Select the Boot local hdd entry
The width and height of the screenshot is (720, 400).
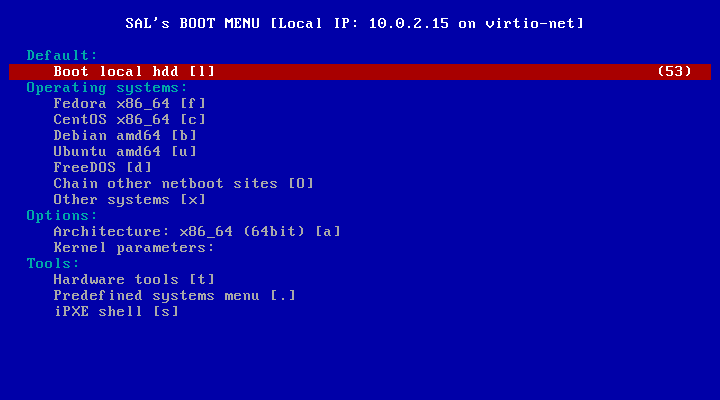point(360,72)
